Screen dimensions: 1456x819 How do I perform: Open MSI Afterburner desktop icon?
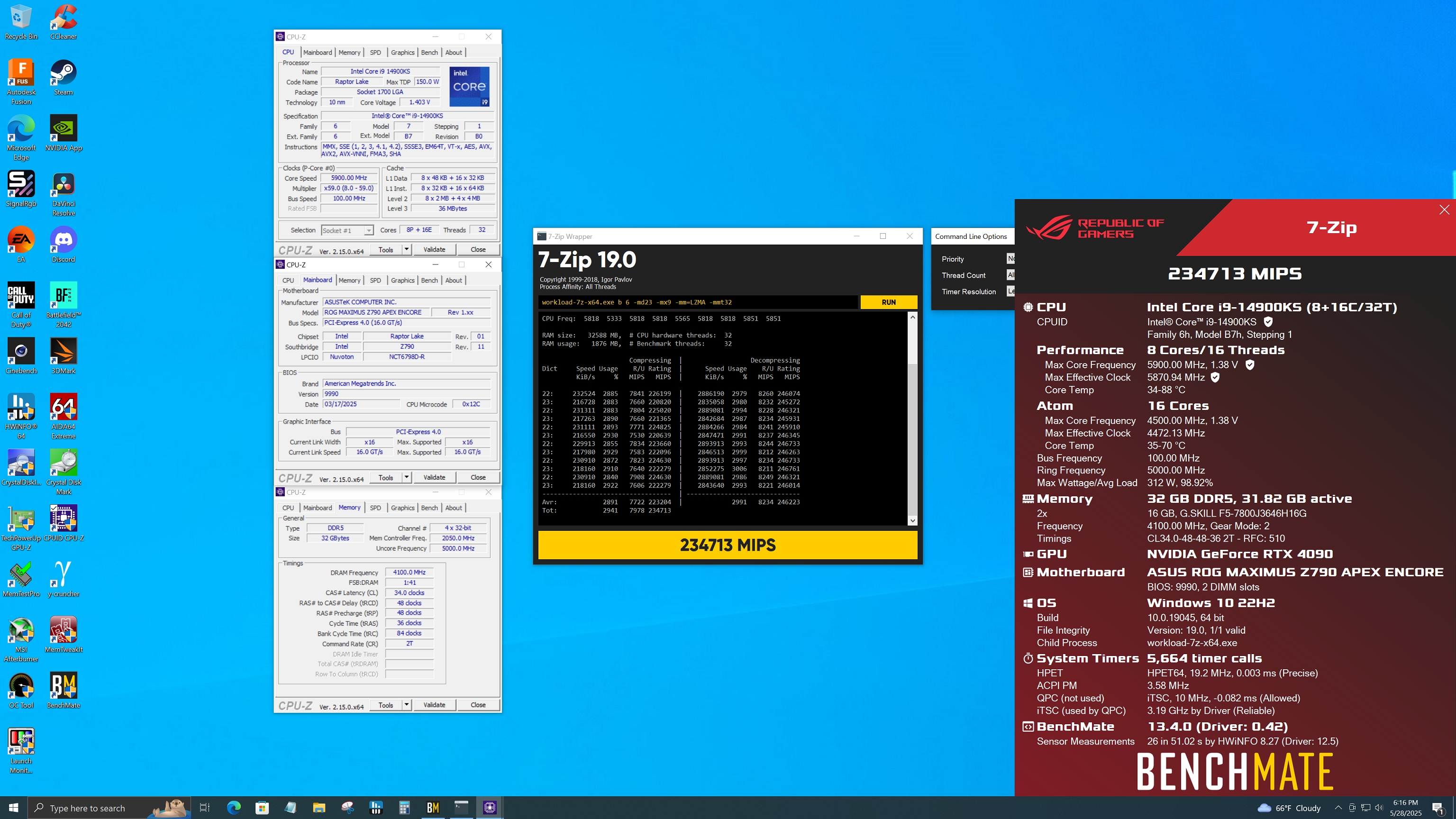click(21, 639)
